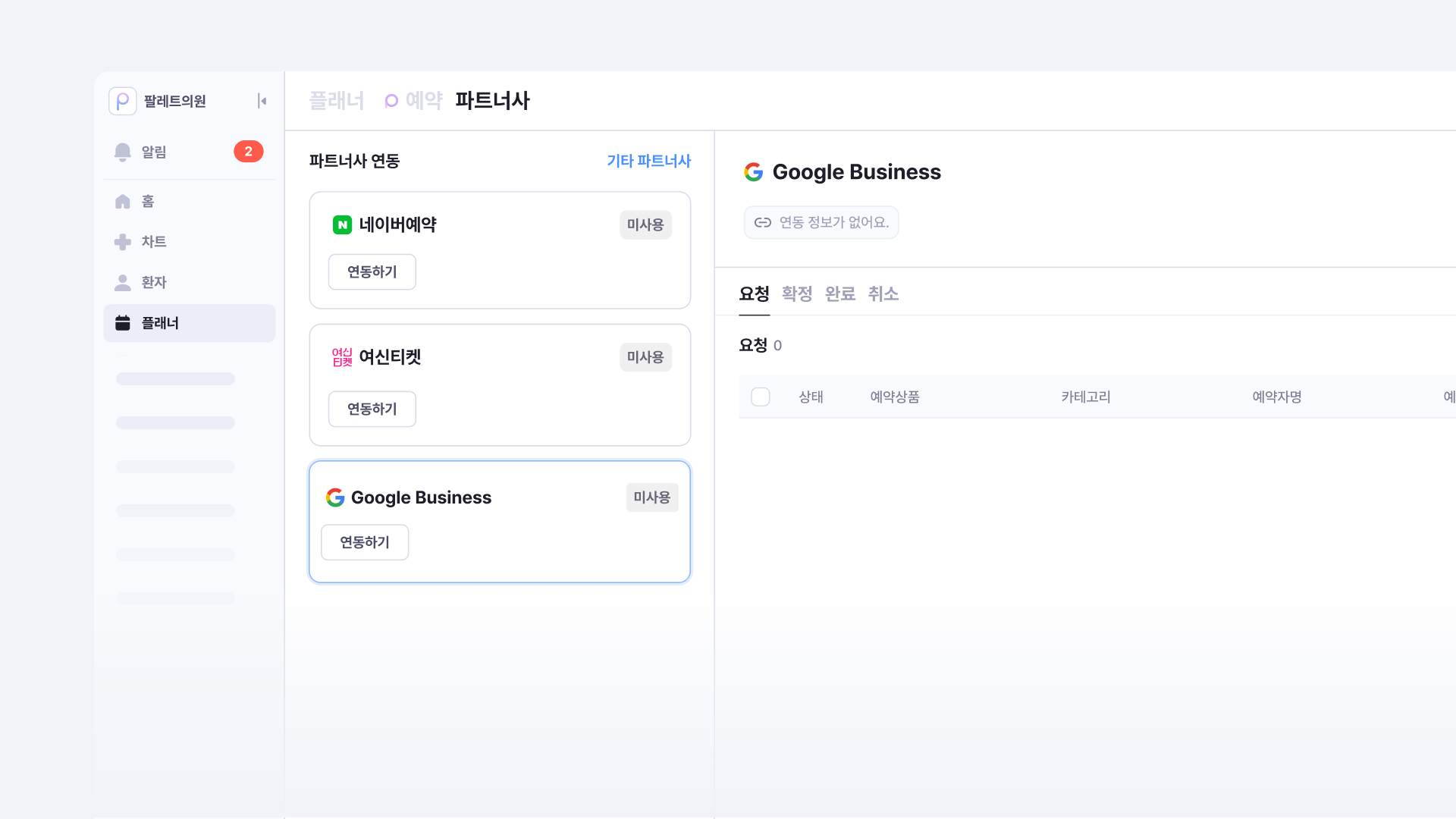The image size is (1456, 819).
Task: Switch to the 완료 tab
Action: coord(839,293)
